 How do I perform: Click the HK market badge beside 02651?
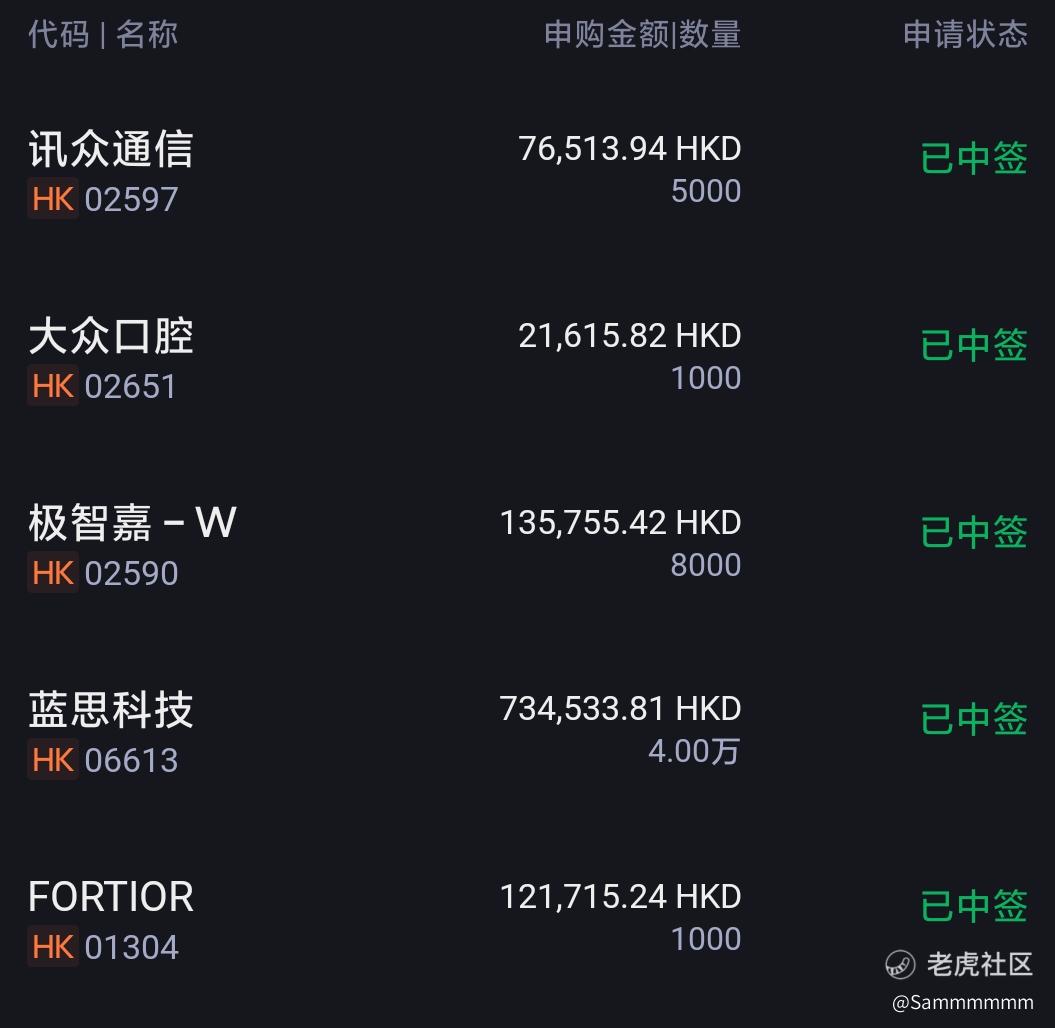click(53, 386)
